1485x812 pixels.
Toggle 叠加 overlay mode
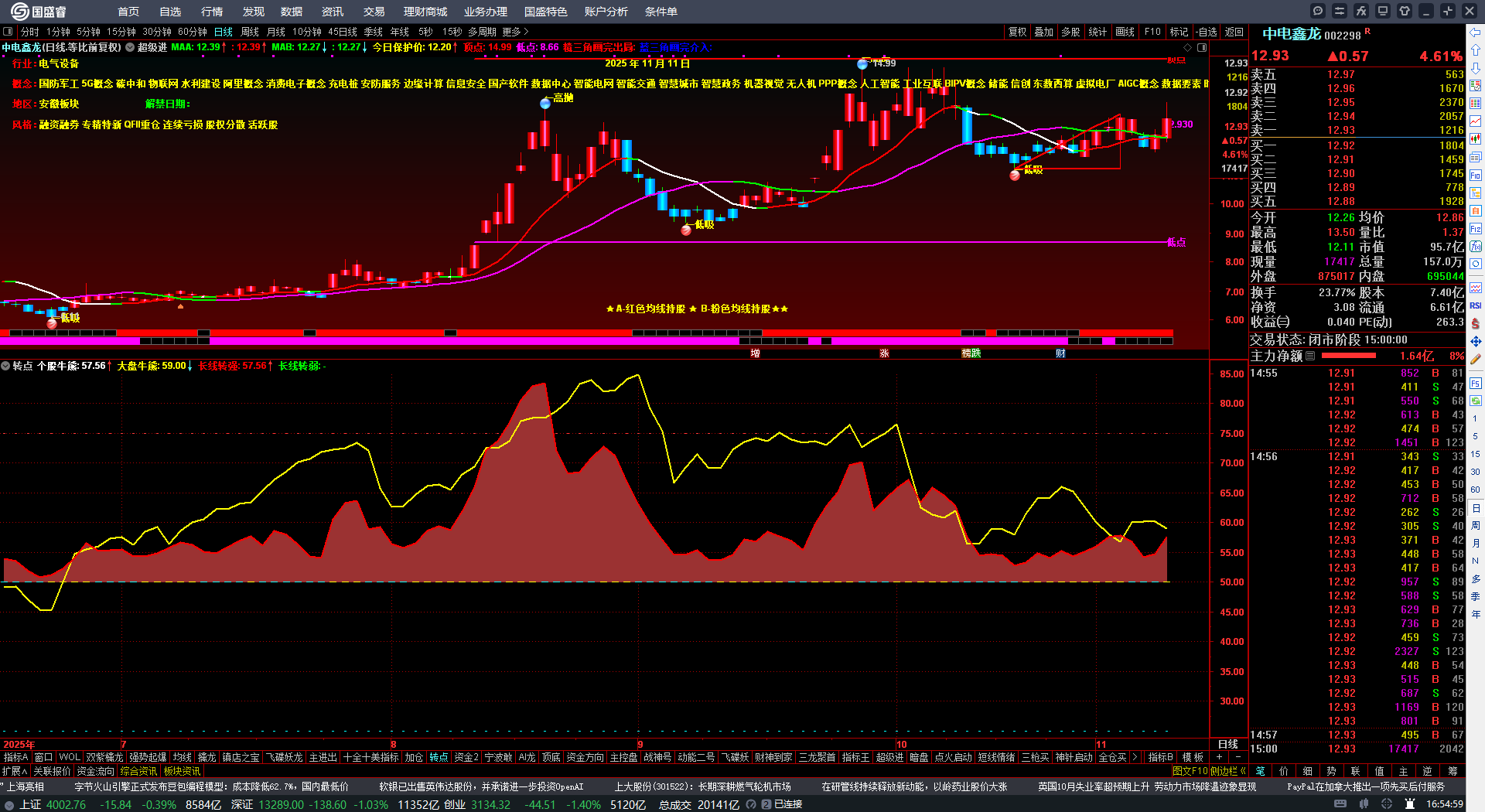(x=1044, y=32)
